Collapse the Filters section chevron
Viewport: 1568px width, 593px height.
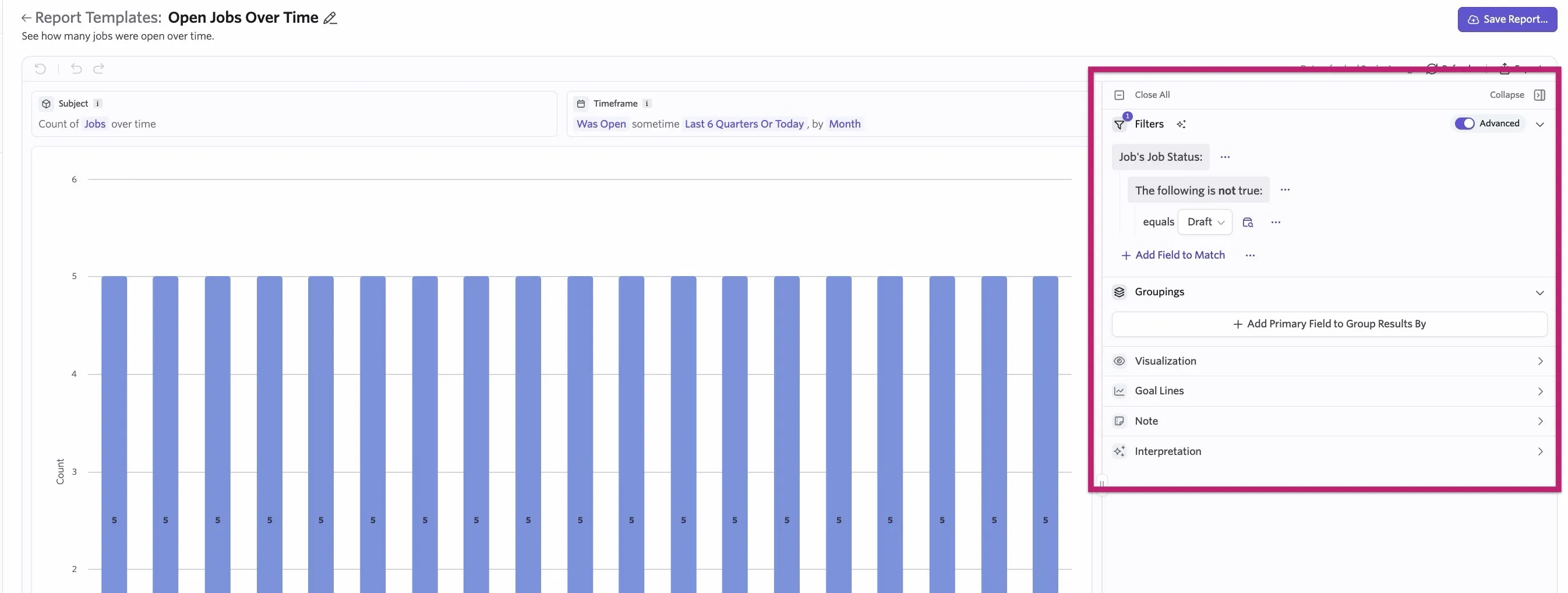(1540, 125)
